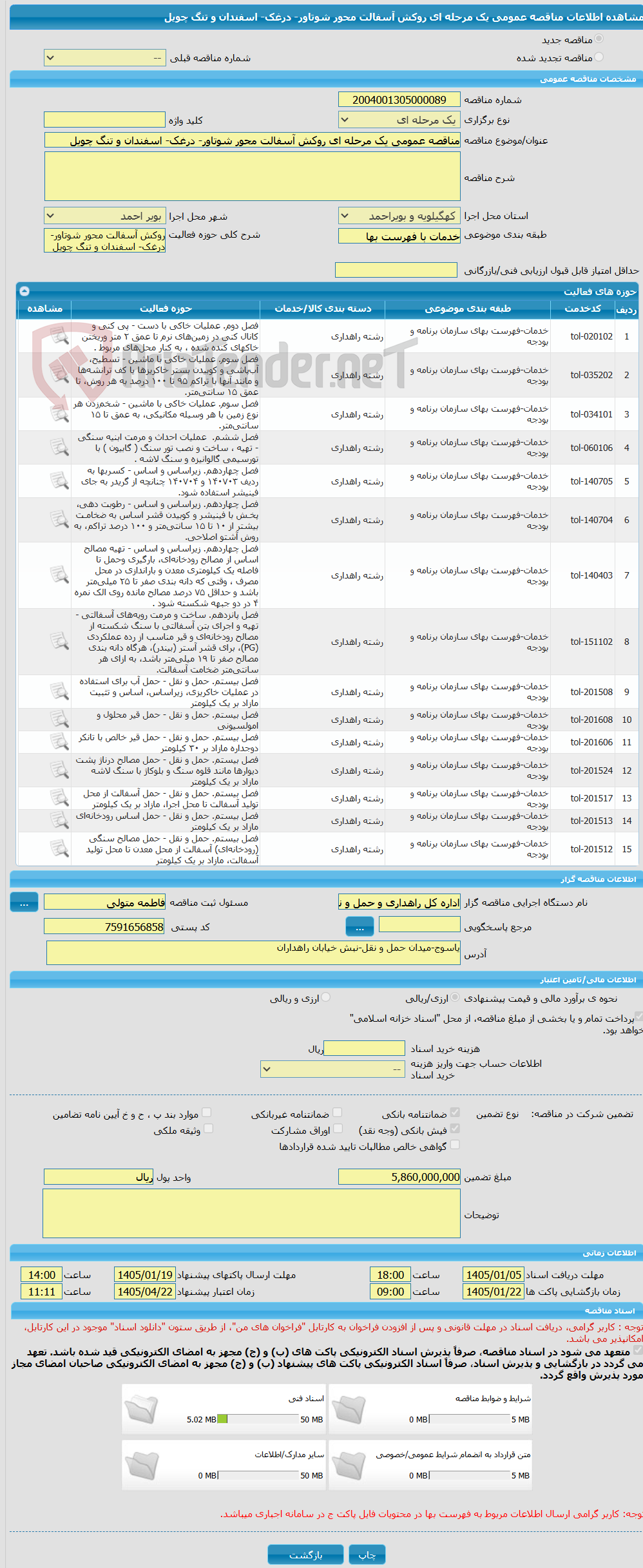Screen dimensions: 643x1568
Task: Open view icon for row tol-140705
Action: [59, 481]
